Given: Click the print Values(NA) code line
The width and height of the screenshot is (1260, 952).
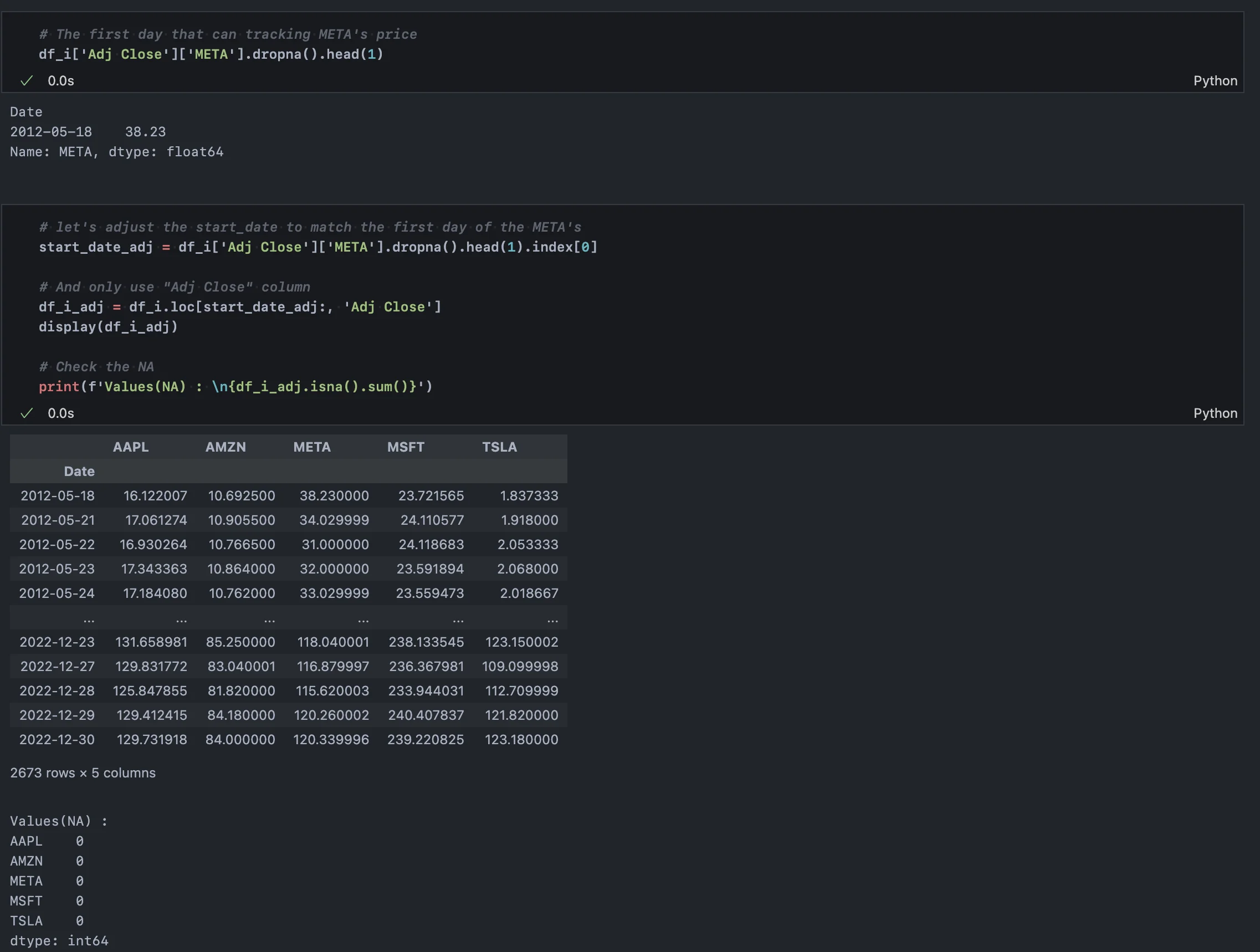Looking at the screenshot, I should pyautogui.click(x=235, y=387).
